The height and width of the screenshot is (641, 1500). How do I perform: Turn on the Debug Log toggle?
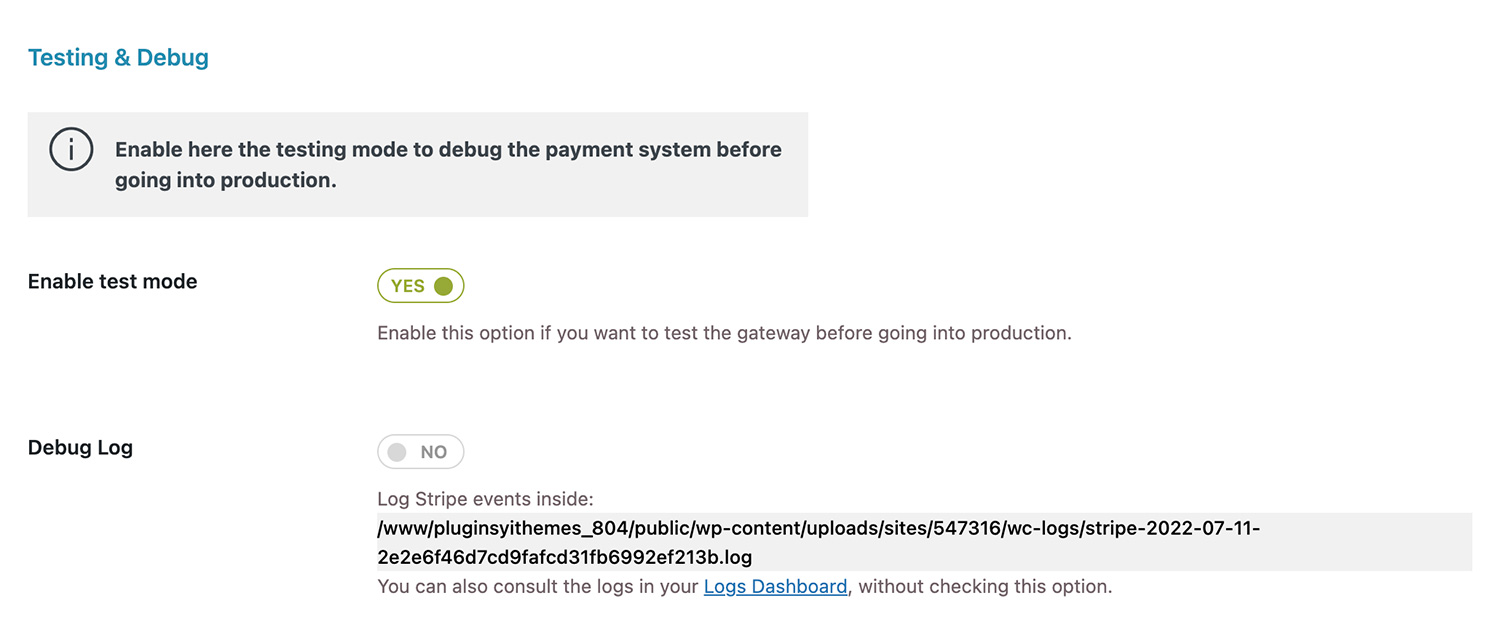(x=421, y=452)
